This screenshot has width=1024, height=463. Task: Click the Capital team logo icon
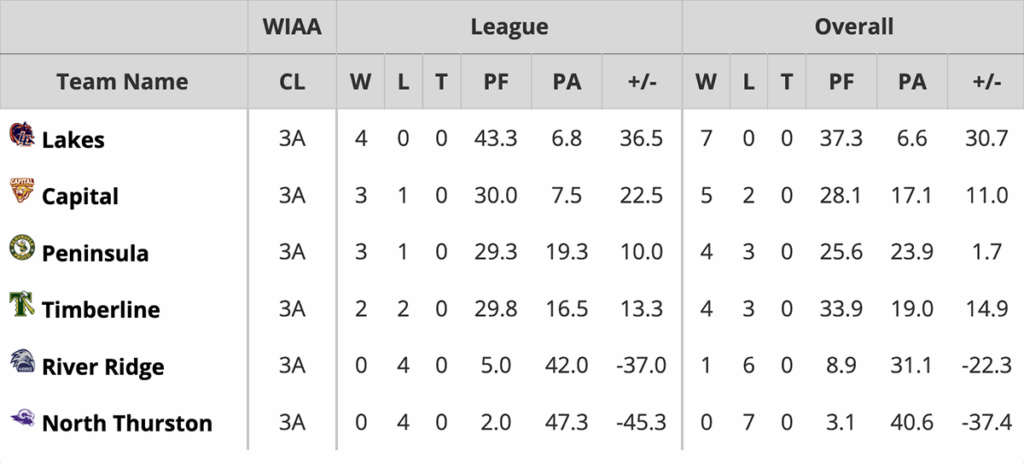[x=22, y=191]
